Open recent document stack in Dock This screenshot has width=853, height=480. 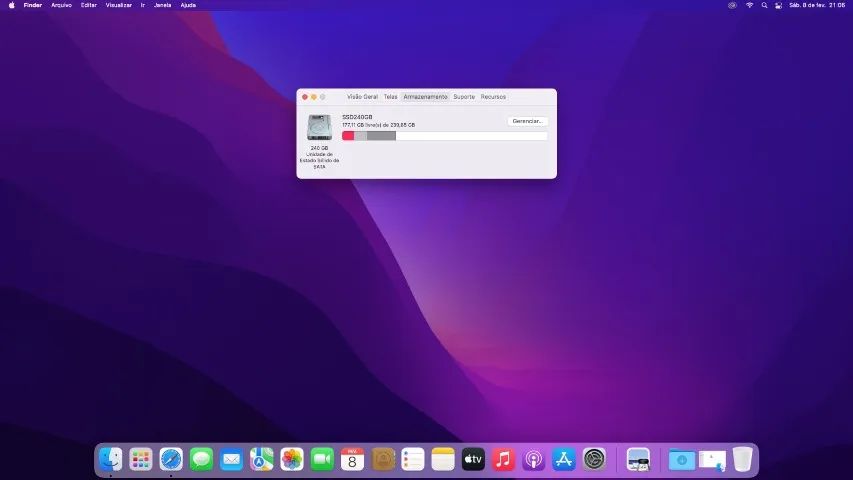pos(712,460)
